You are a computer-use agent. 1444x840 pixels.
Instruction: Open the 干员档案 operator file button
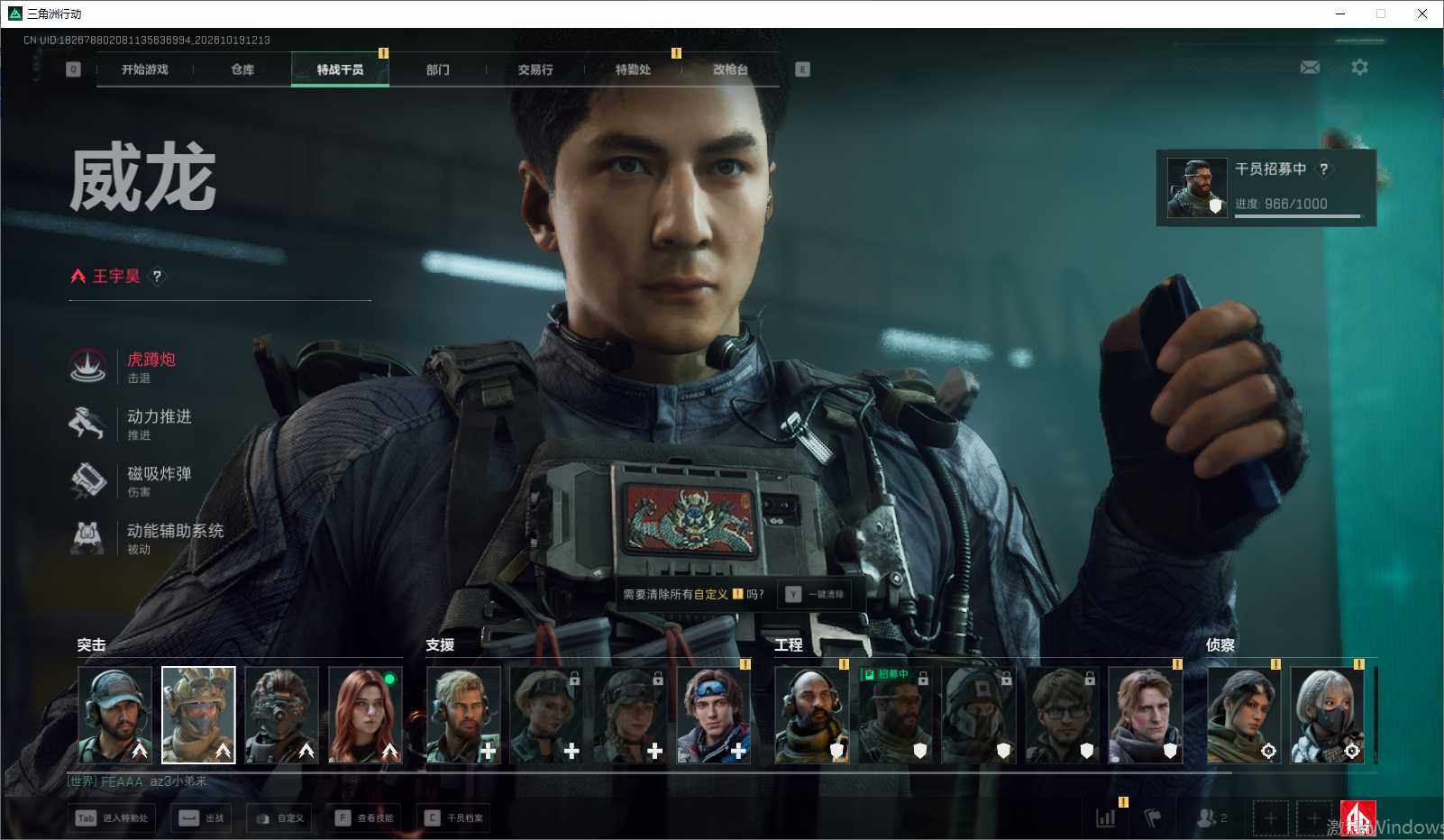[454, 818]
